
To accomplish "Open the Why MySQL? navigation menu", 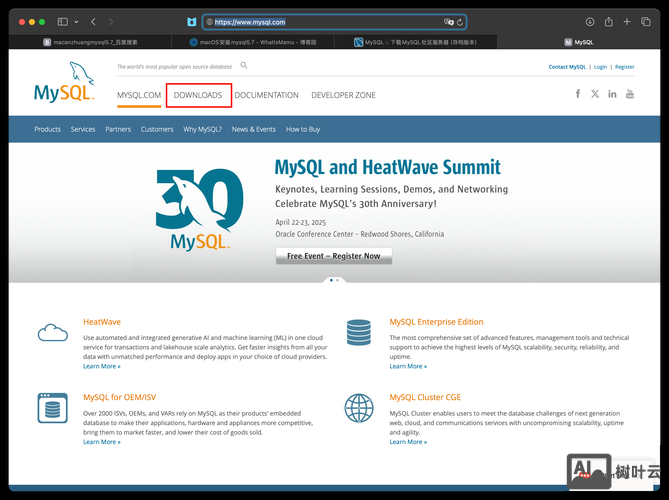I will (x=203, y=129).
